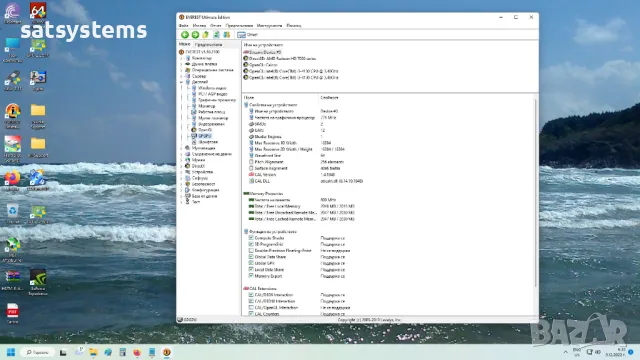Image resolution: width=640 pixels, height=360 pixels.
Task: Click the EVEREST taskbar icon
Action: [167, 352]
